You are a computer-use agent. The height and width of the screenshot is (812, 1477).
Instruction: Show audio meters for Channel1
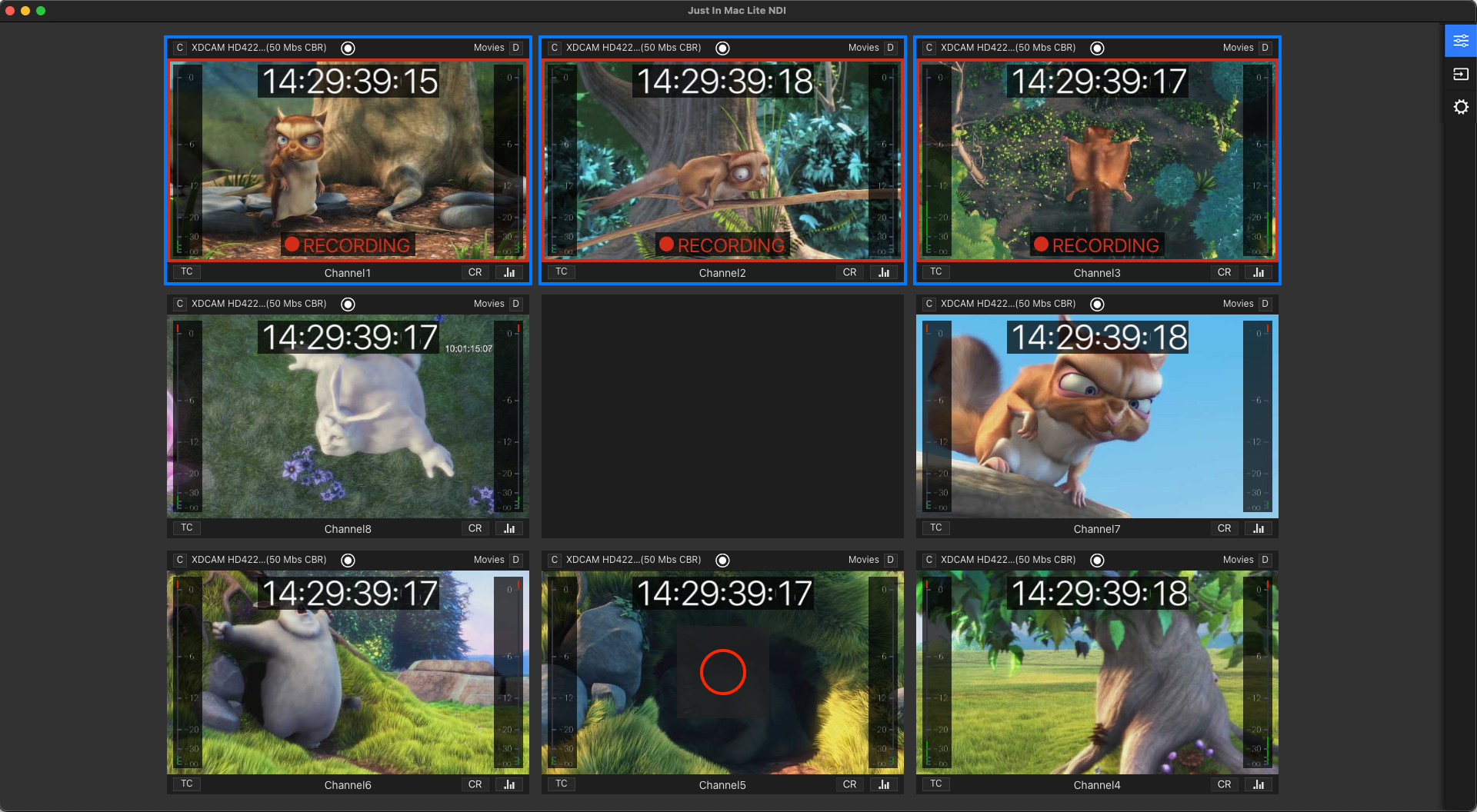pos(509,272)
